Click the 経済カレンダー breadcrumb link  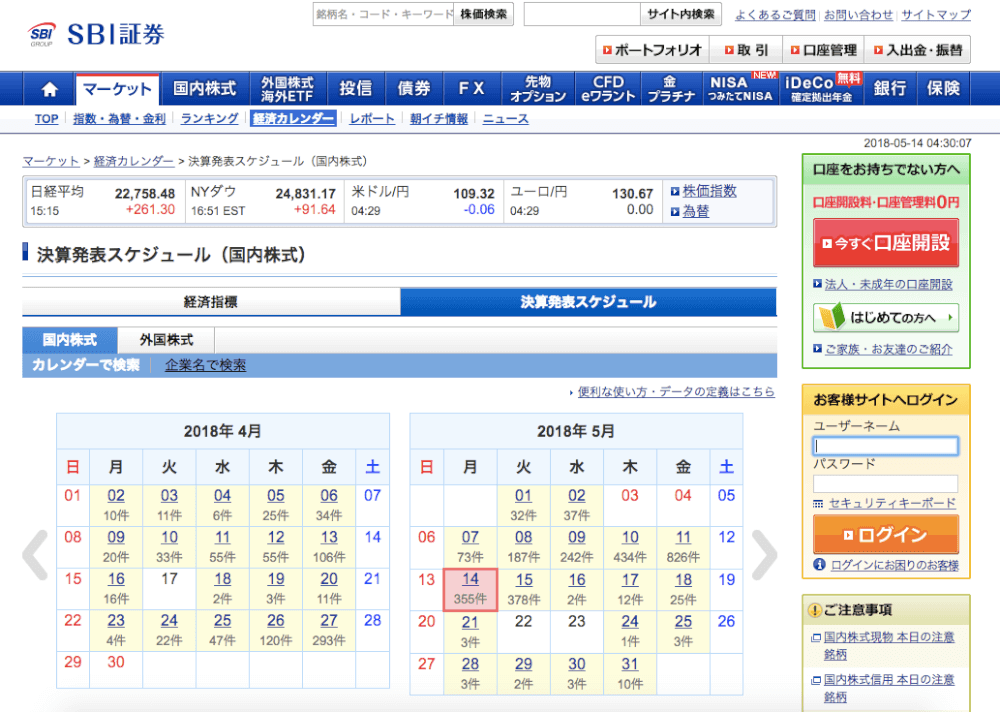(x=134, y=161)
